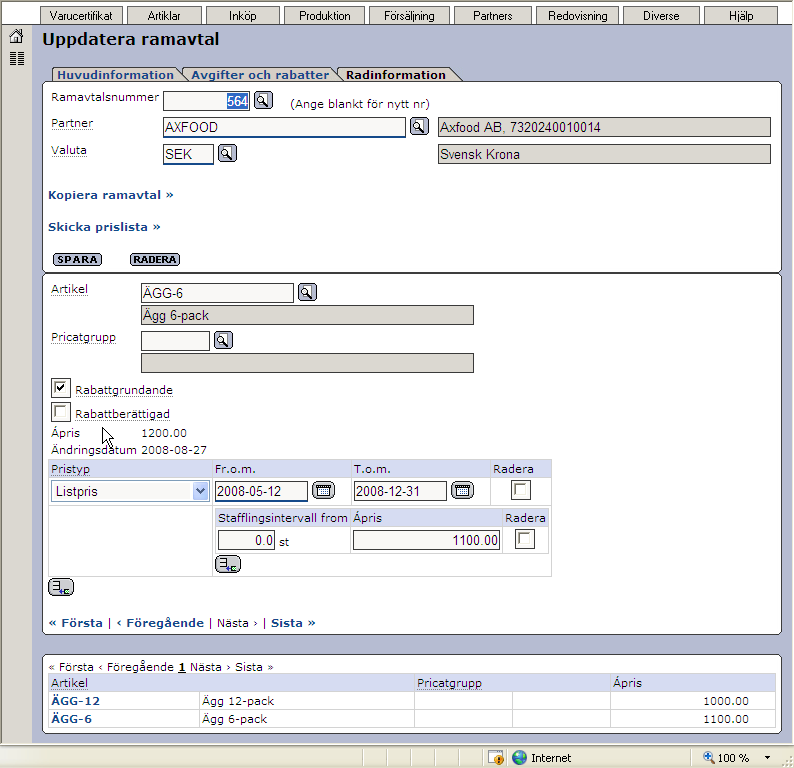Open the Hjälp menu
Image resolution: width=794 pixels, height=768 pixels.
[741, 16]
